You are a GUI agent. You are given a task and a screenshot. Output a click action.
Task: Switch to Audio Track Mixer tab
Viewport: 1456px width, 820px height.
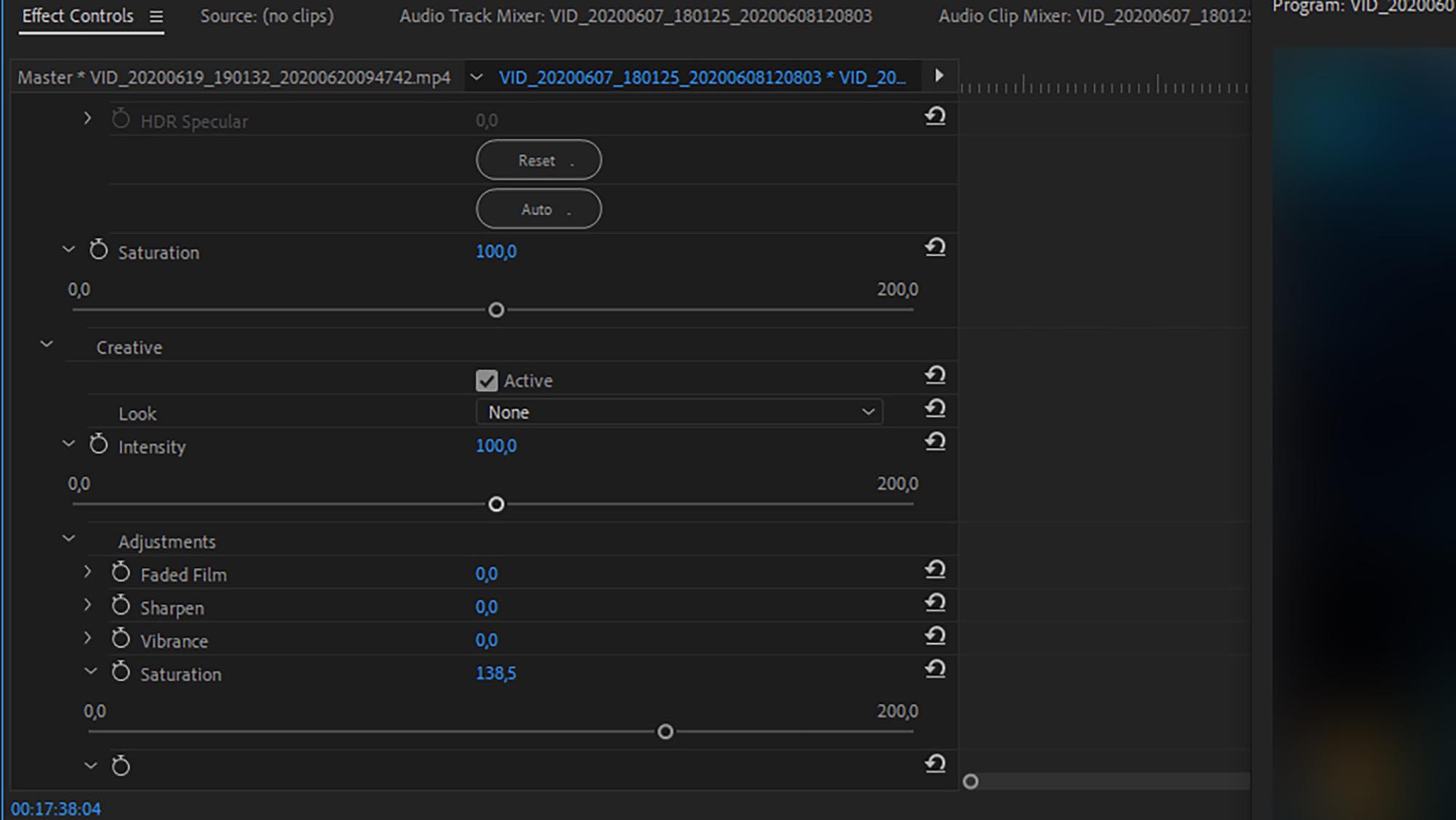coord(635,16)
